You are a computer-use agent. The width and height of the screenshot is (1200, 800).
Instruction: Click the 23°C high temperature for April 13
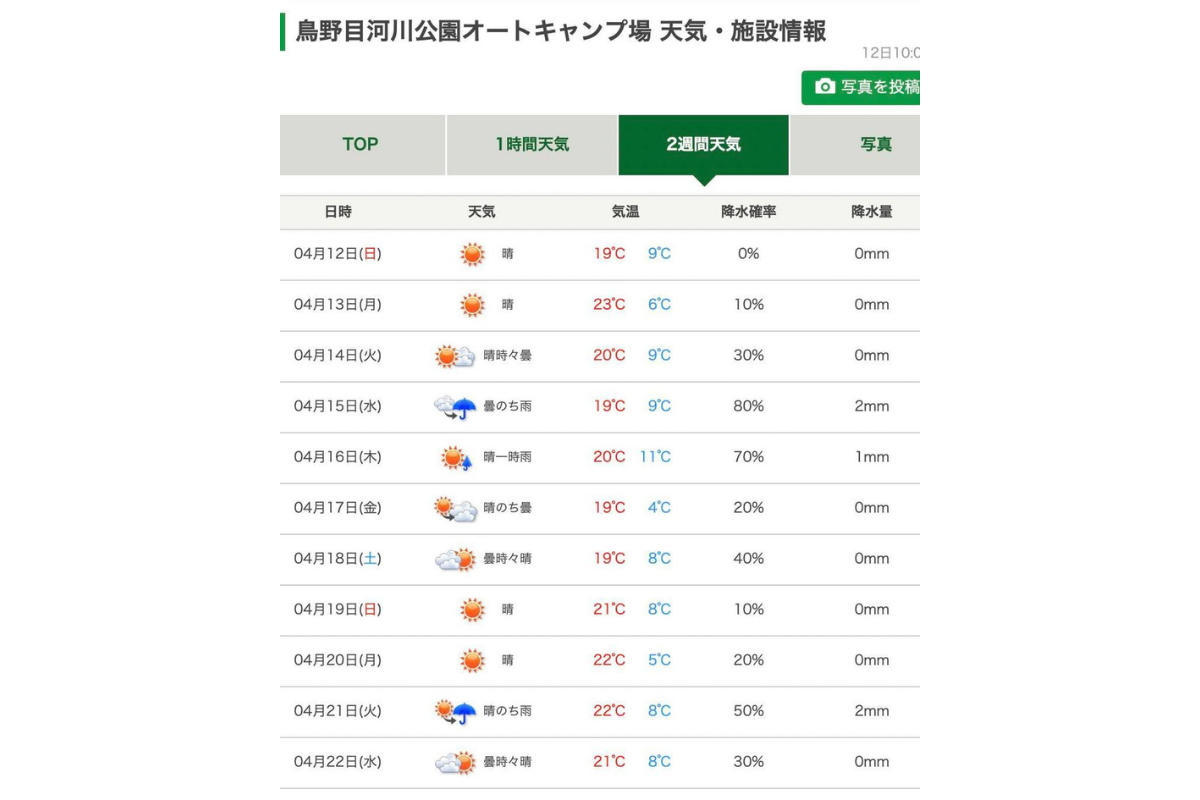(609, 305)
